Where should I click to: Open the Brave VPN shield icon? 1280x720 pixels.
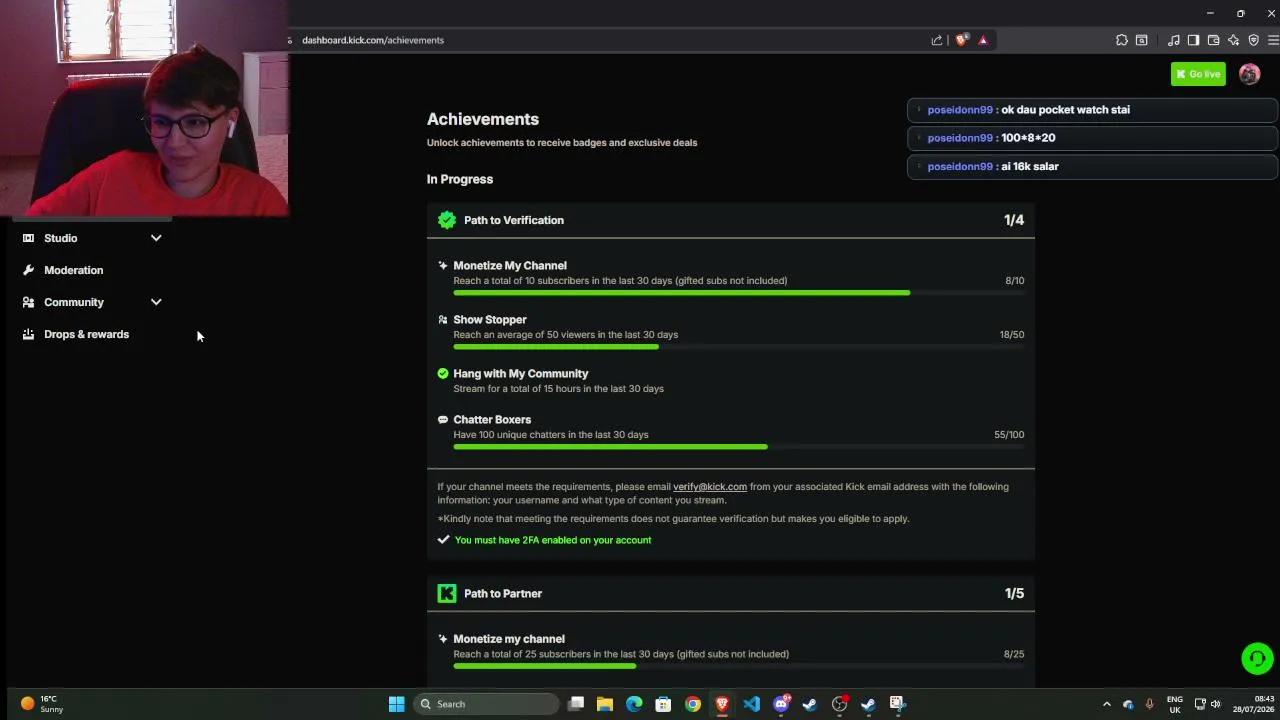(x=1253, y=40)
